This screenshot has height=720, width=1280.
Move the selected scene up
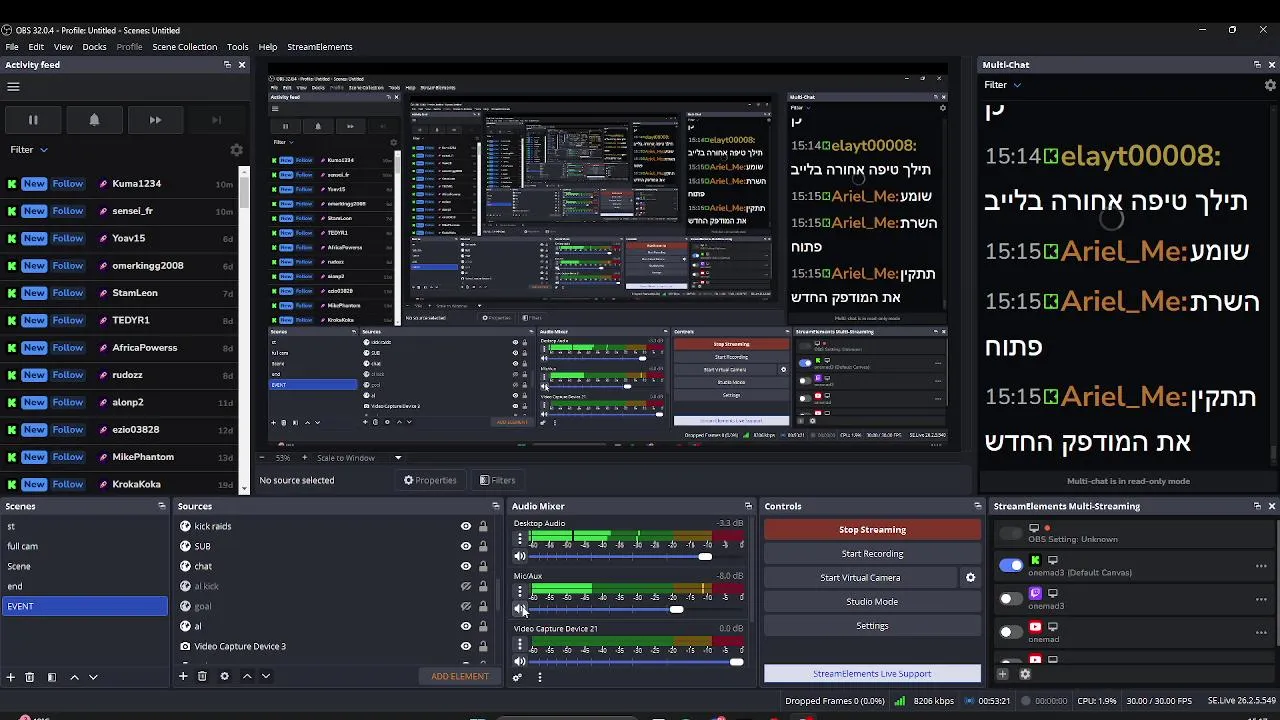(74, 677)
